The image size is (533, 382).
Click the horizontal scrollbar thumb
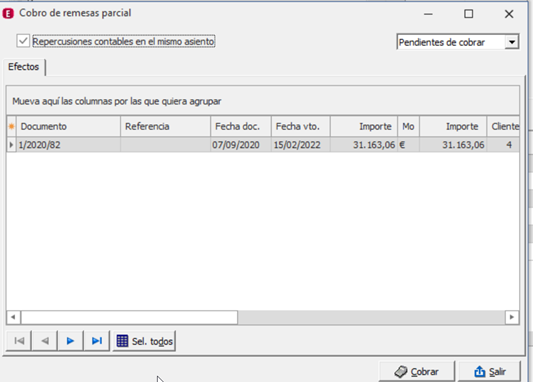(129, 317)
